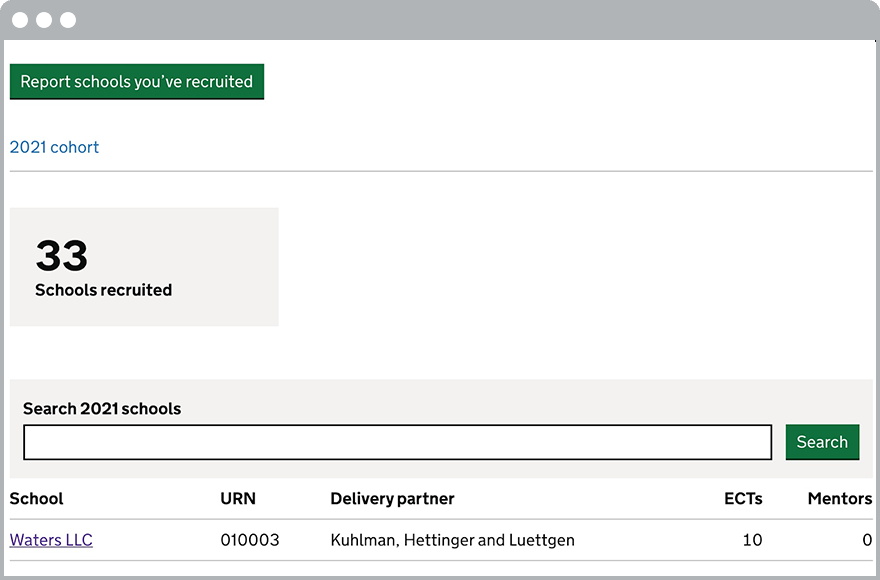
Task: Select the URN value 010003
Action: coord(250,540)
